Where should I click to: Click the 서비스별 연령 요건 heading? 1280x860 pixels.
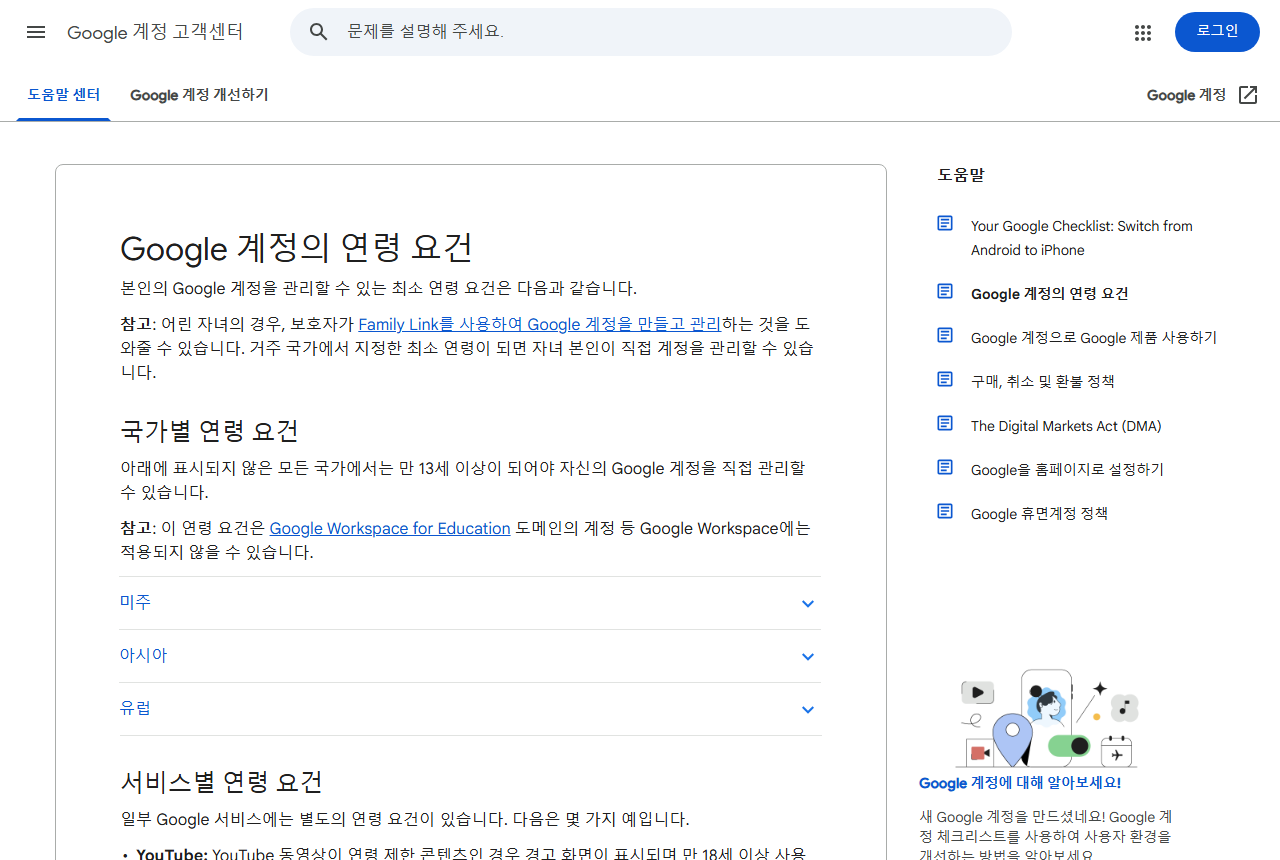click(x=221, y=781)
